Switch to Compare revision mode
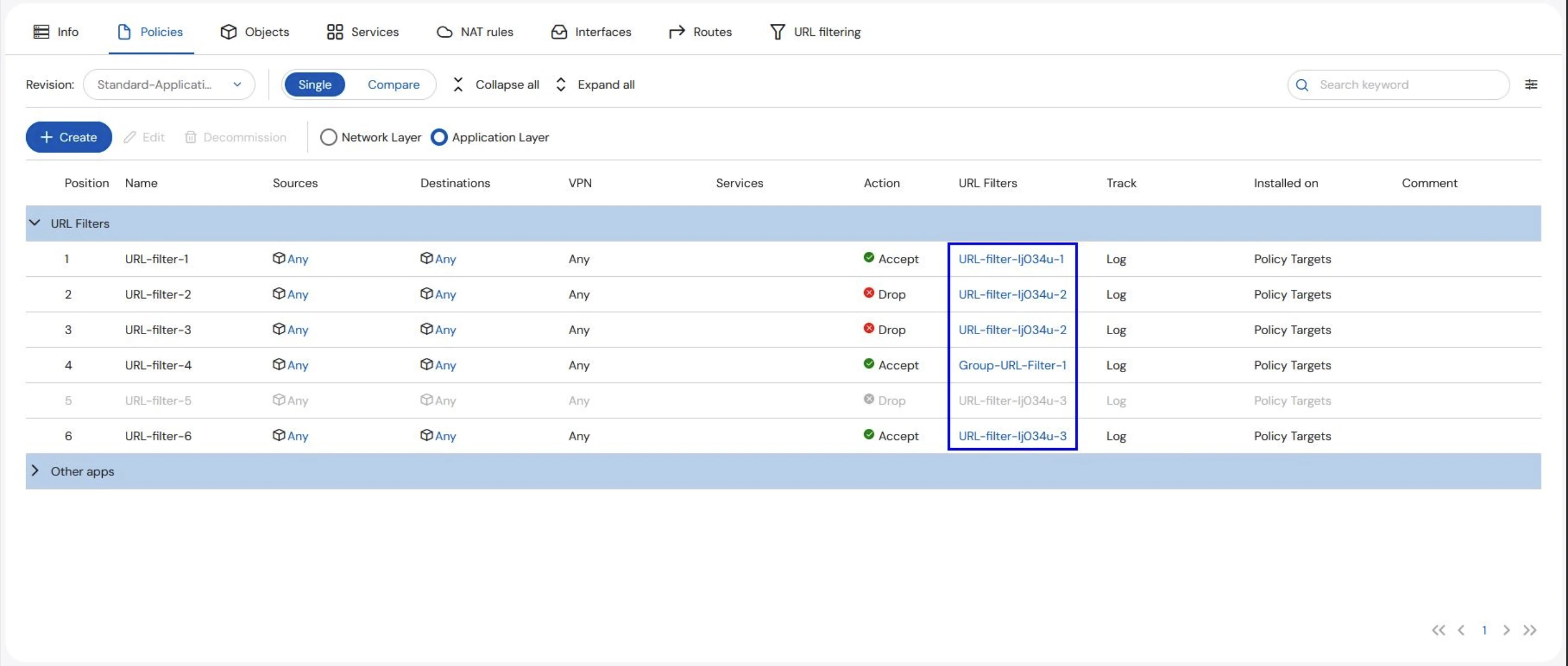The image size is (1568, 666). [393, 85]
